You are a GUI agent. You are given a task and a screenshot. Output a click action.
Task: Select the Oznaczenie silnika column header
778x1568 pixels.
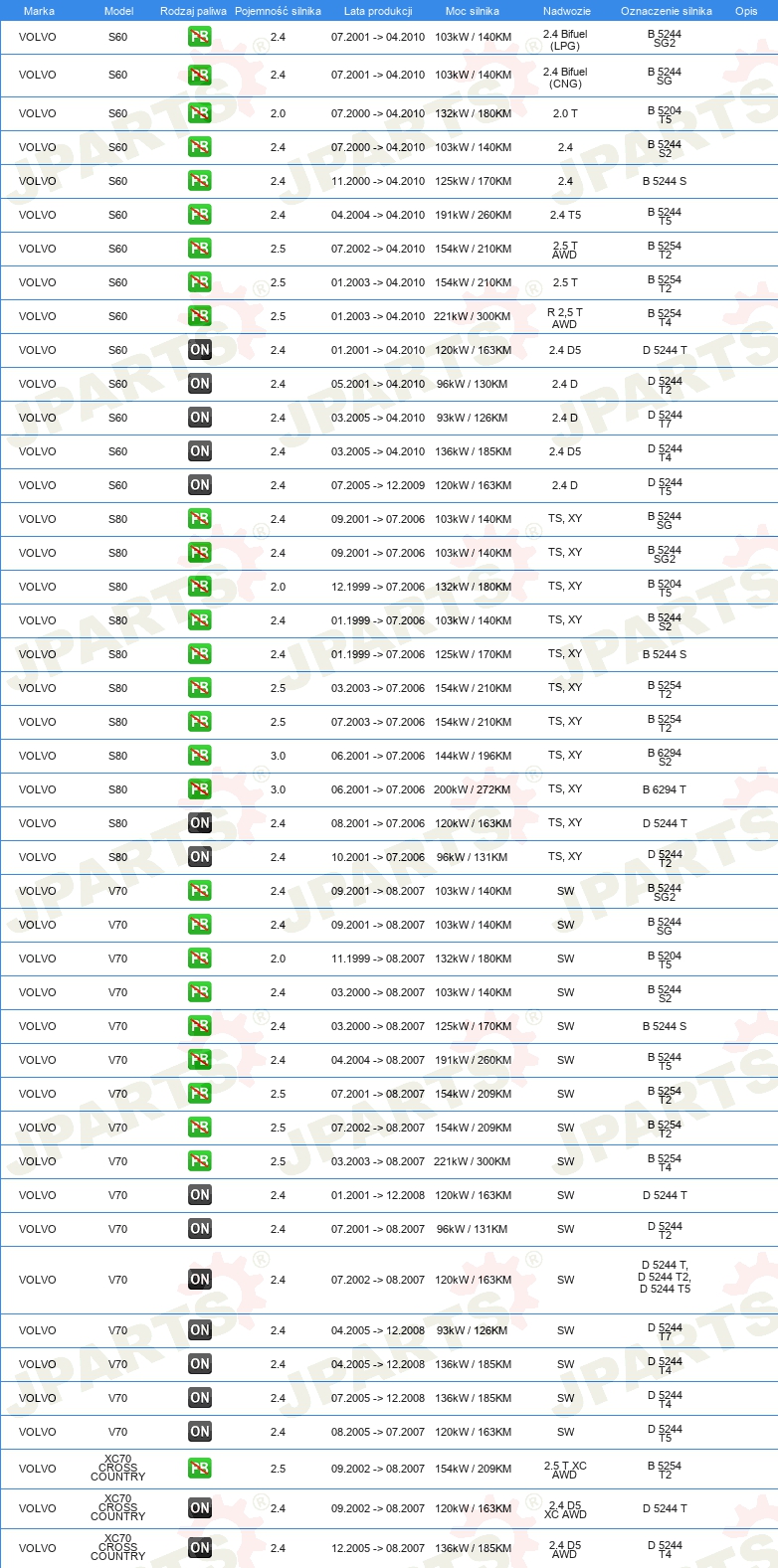(667, 11)
